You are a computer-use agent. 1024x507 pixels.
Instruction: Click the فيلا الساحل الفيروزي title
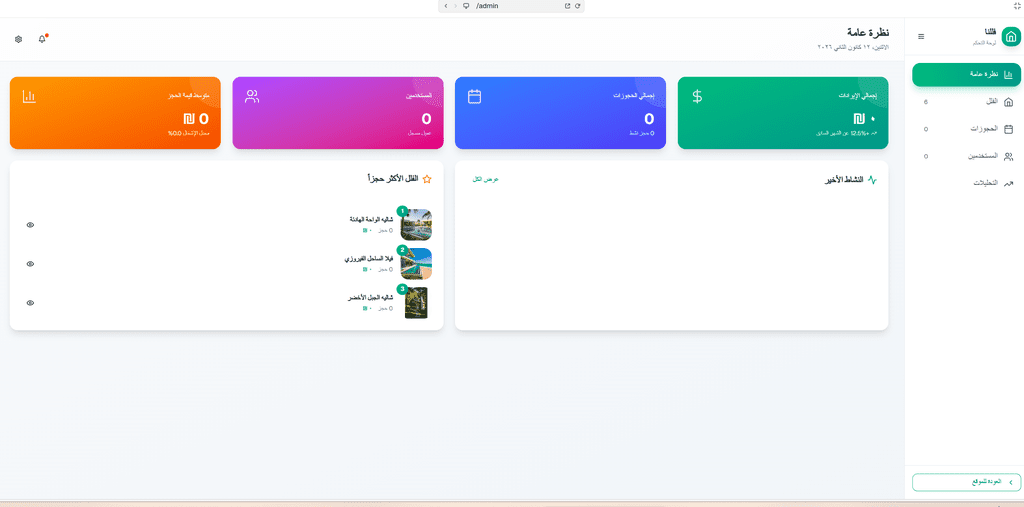click(x=368, y=259)
